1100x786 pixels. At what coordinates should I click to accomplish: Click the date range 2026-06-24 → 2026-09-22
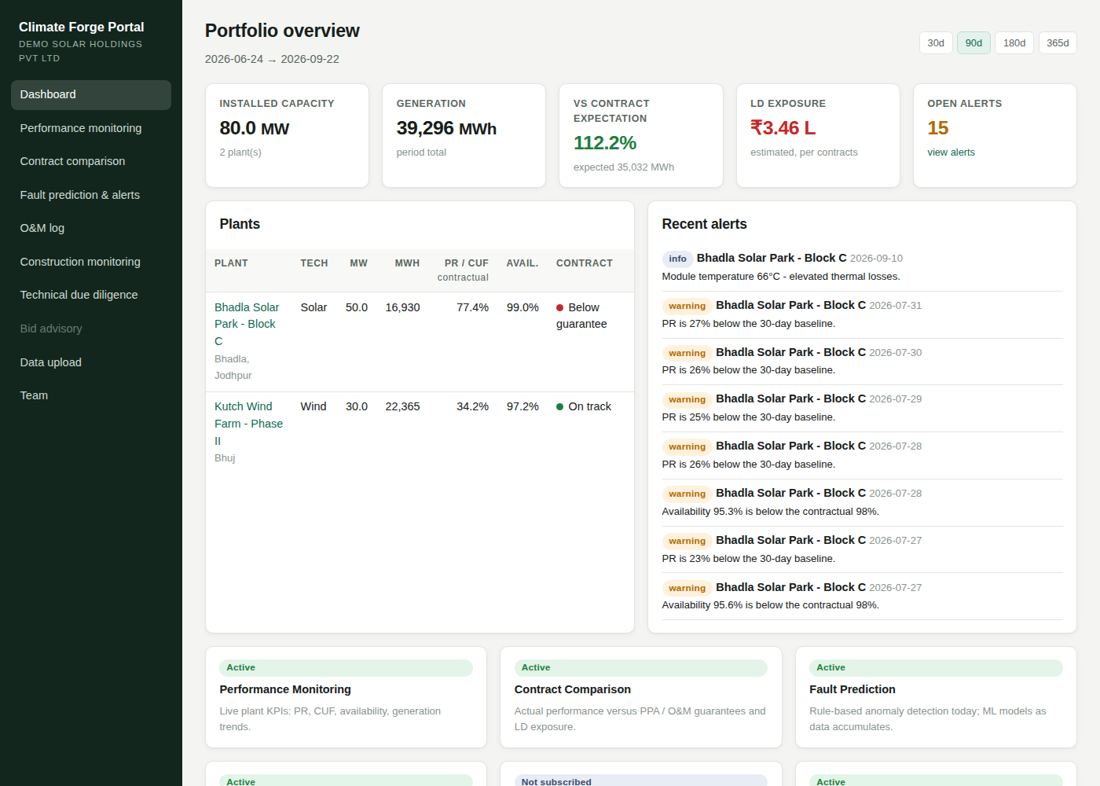[x=271, y=59]
